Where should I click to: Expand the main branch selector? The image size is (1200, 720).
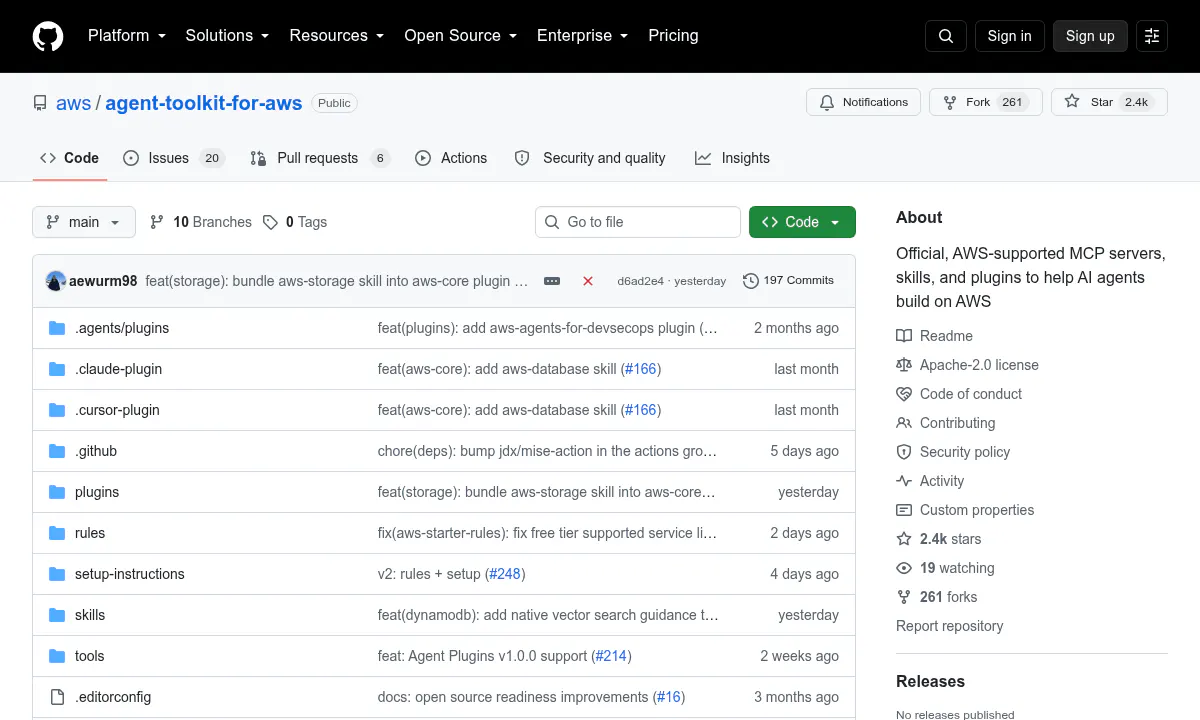pos(84,222)
